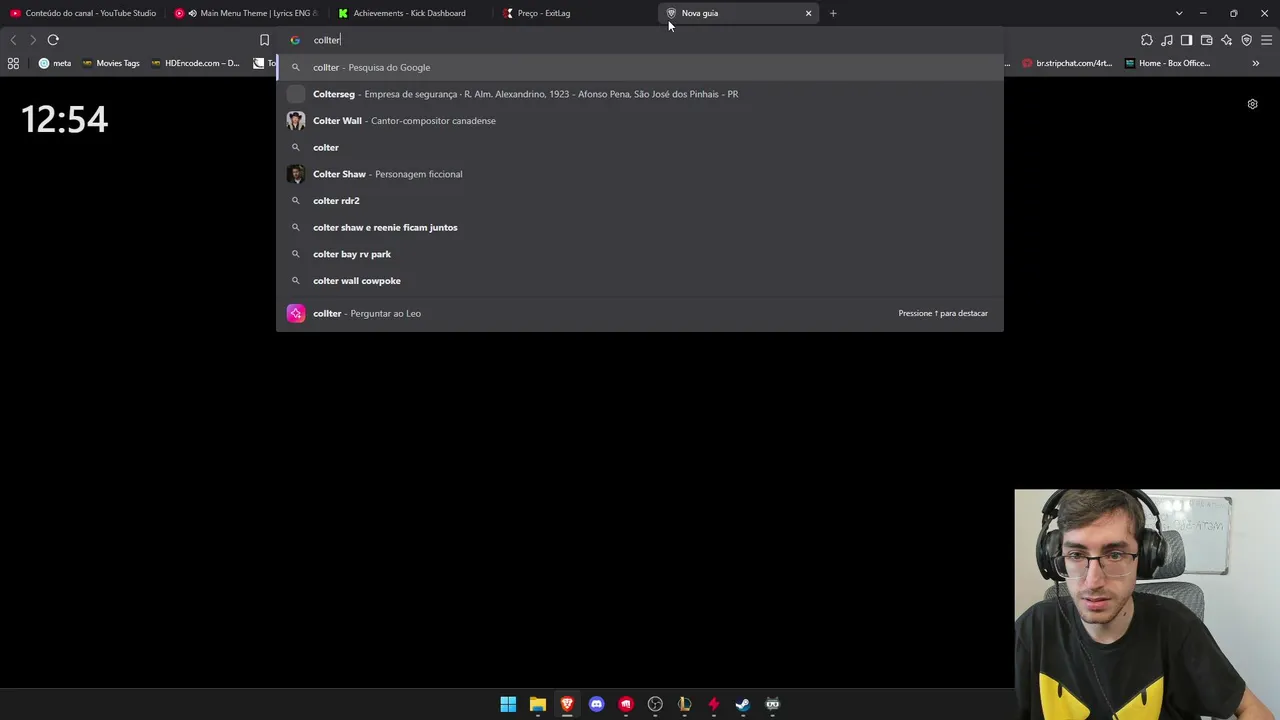
Task: Open the Home - Box Office bookmark
Action: point(1168,63)
